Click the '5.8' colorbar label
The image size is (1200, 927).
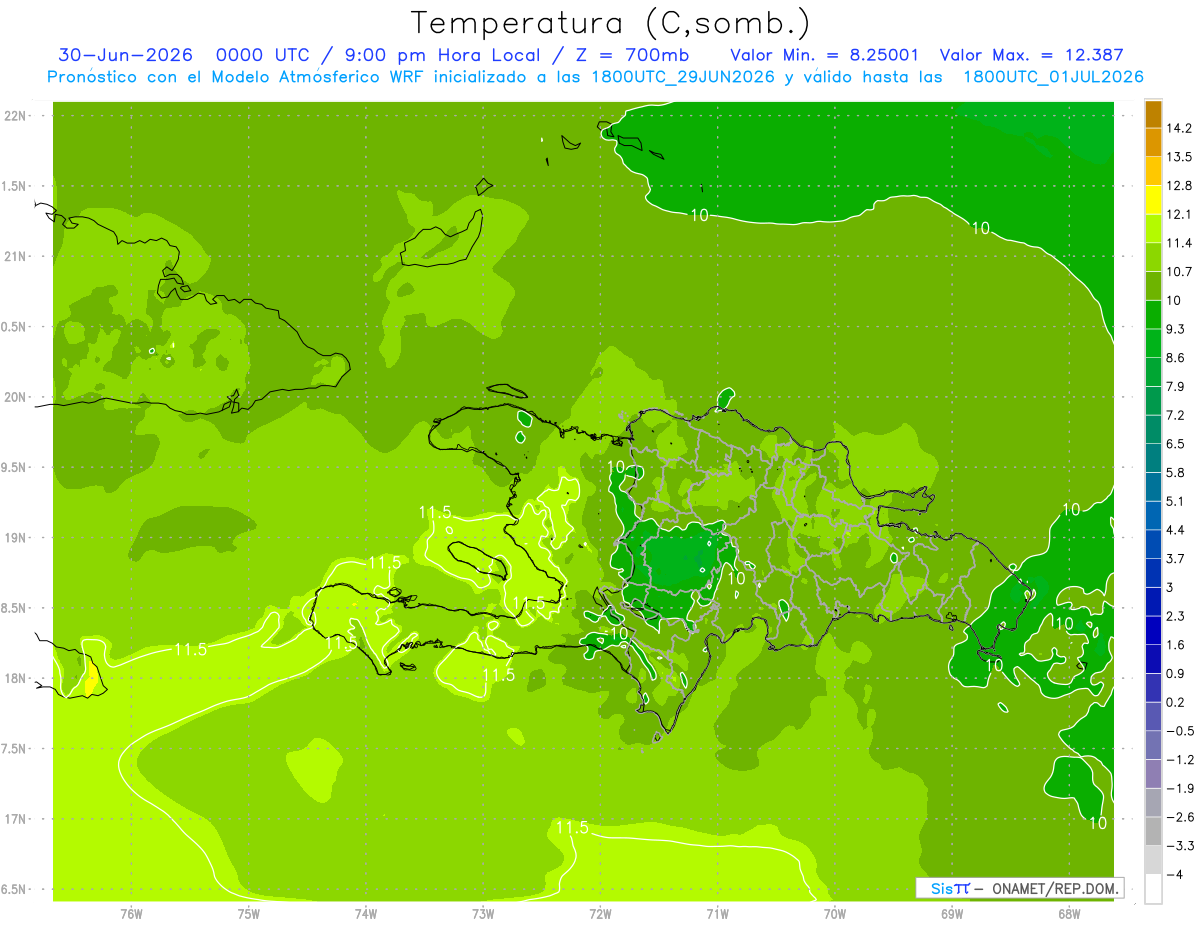click(x=1176, y=472)
